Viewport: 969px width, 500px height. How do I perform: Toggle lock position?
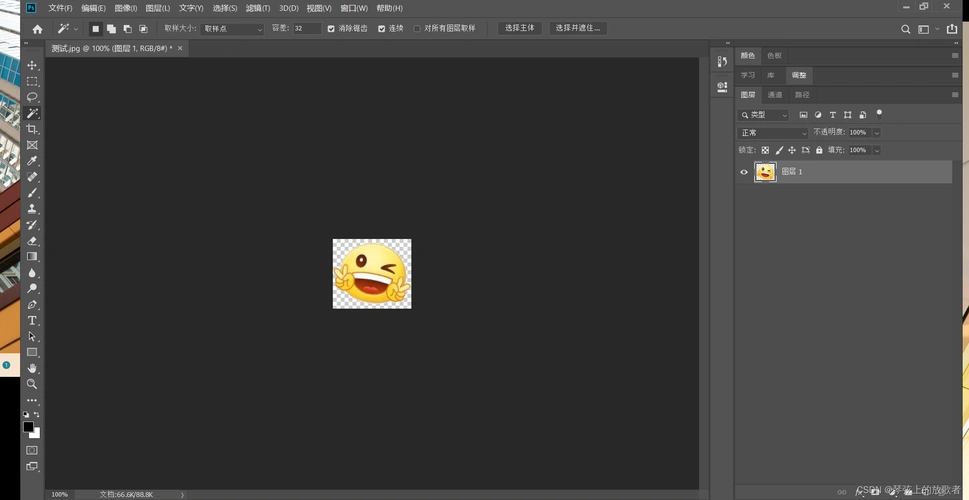coord(792,150)
